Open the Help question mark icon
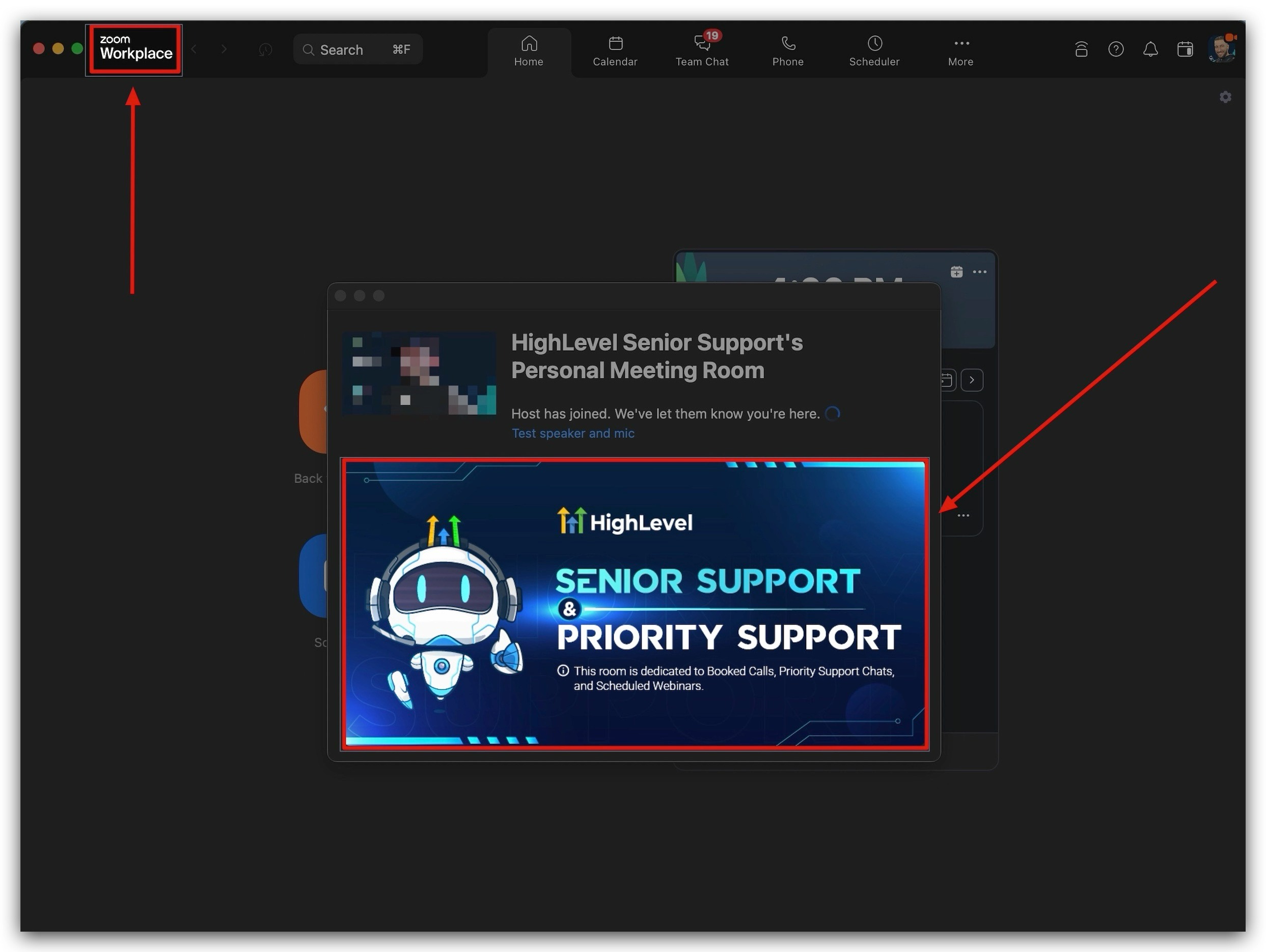The image size is (1266, 952). [x=1115, y=50]
